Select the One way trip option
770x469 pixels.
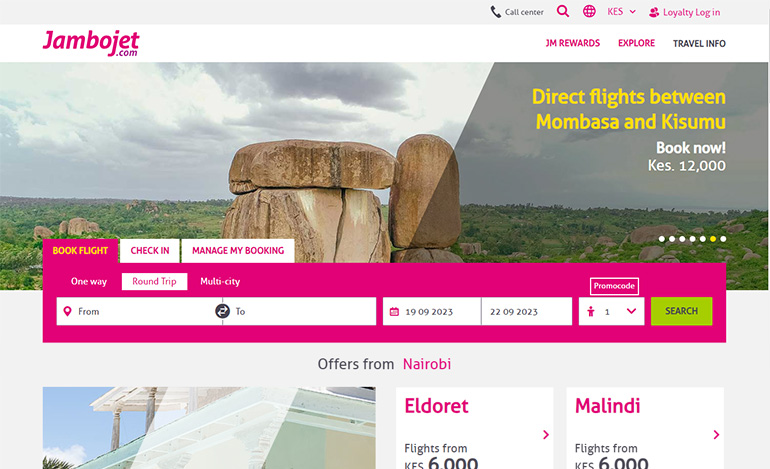[x=88, y=281]
